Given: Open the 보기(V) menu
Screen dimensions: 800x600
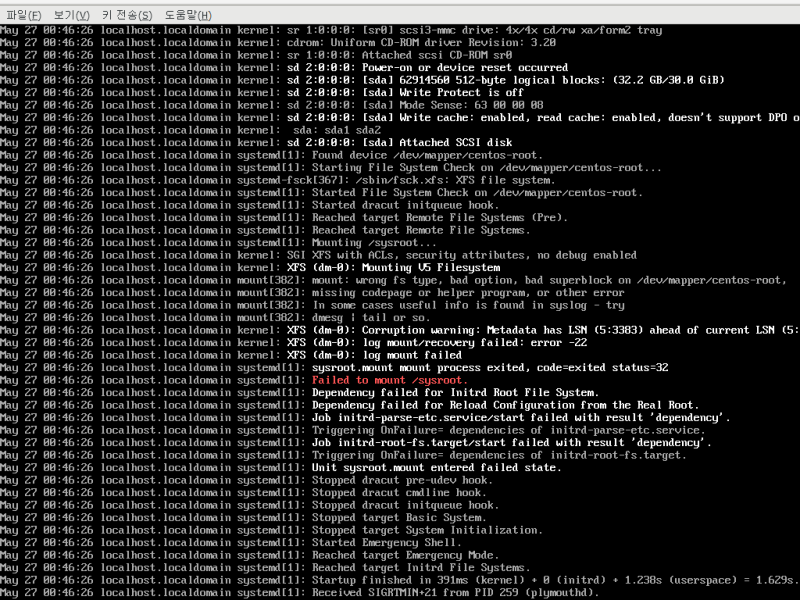Looking at the screenshot, I should pyautogui.click(x=71, y=15).
